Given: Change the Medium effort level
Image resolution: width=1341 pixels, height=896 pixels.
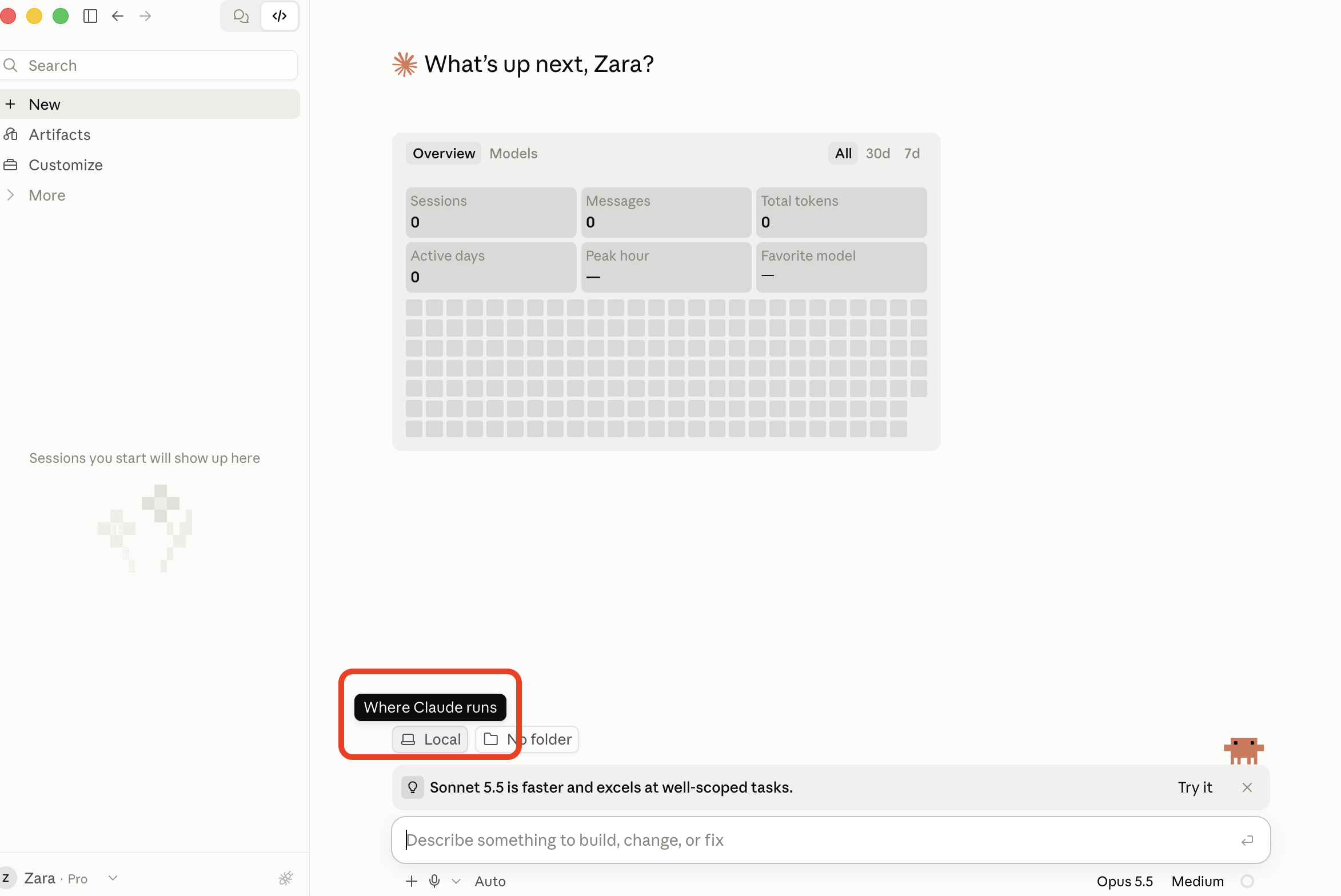Looking at the screenshot, I should click(x=1198, y=881).
